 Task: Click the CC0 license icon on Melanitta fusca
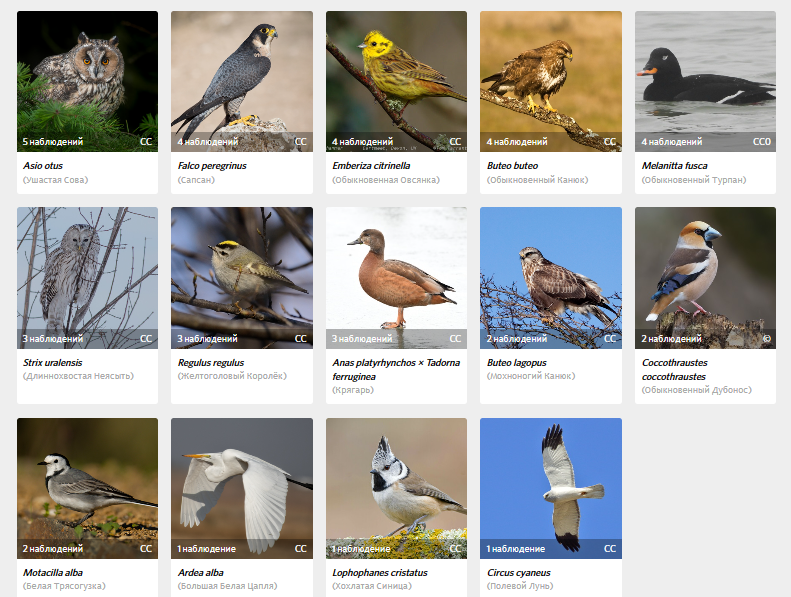pos(762,142)
